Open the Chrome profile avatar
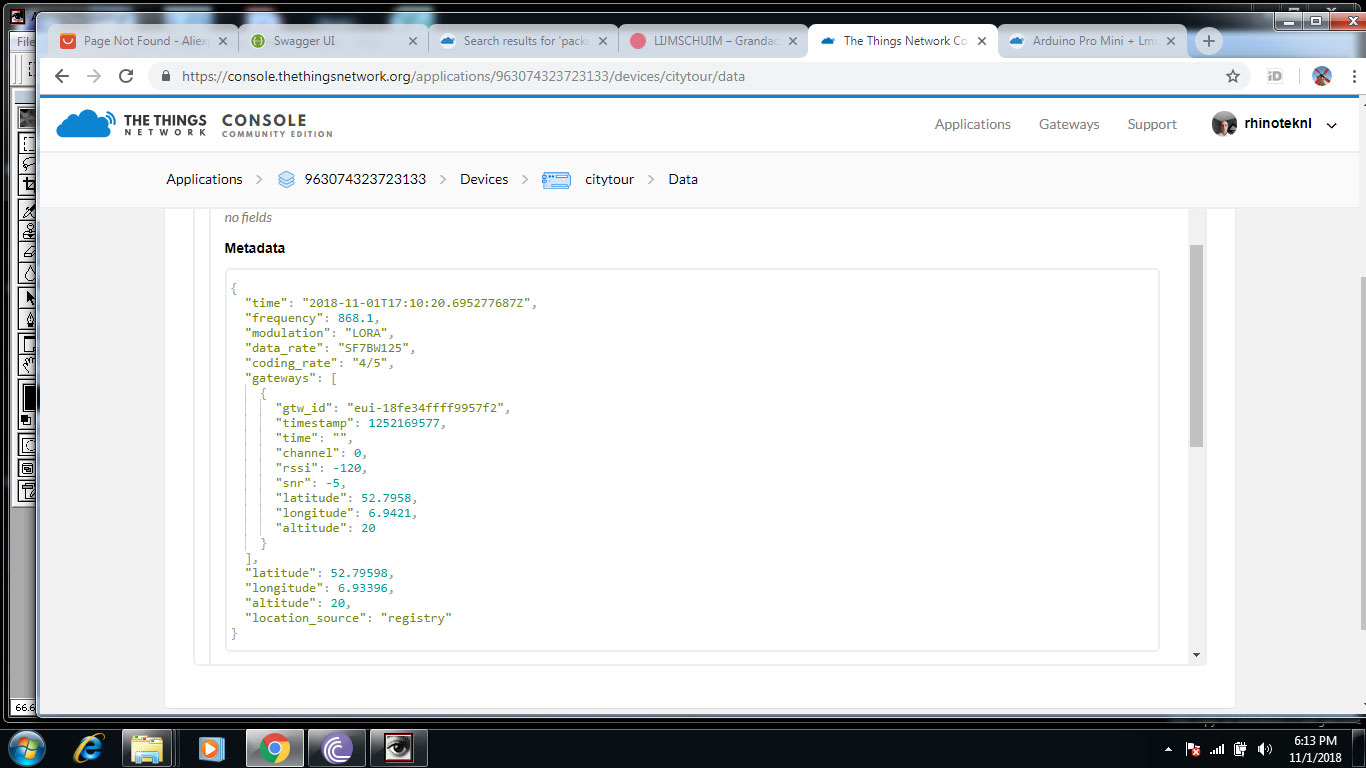Viewport: 1366px width, 768px height. [x=1321, y=76]
